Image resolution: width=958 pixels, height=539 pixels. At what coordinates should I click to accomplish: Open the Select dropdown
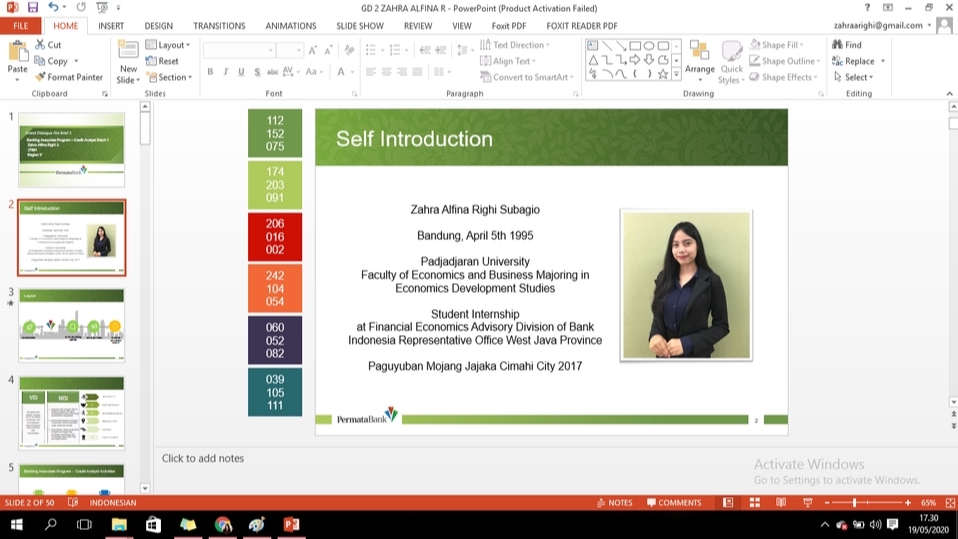coord(854,77)
